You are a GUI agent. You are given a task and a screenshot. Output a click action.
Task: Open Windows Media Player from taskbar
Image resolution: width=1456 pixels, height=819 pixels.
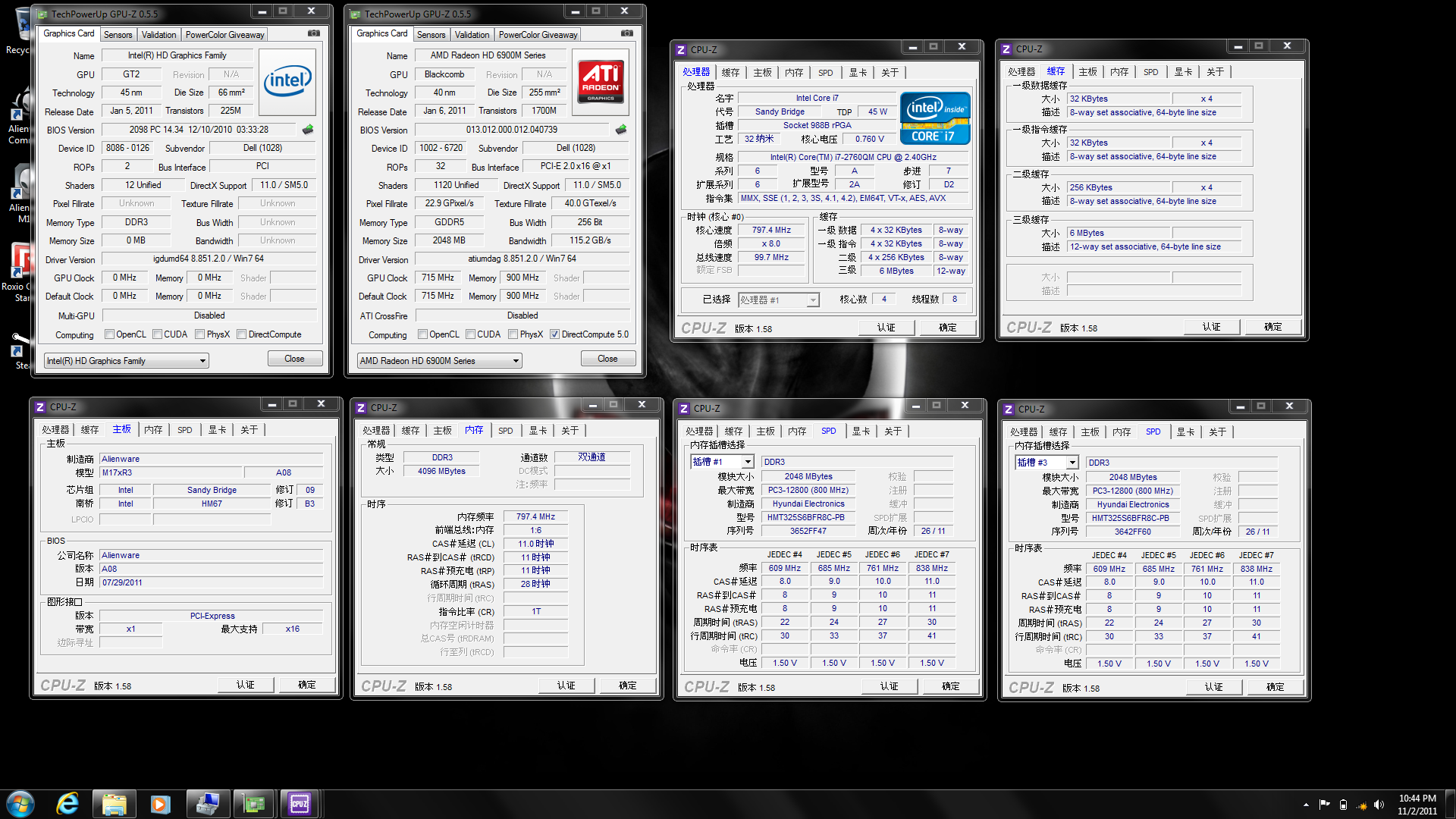[x=160, y=804]
